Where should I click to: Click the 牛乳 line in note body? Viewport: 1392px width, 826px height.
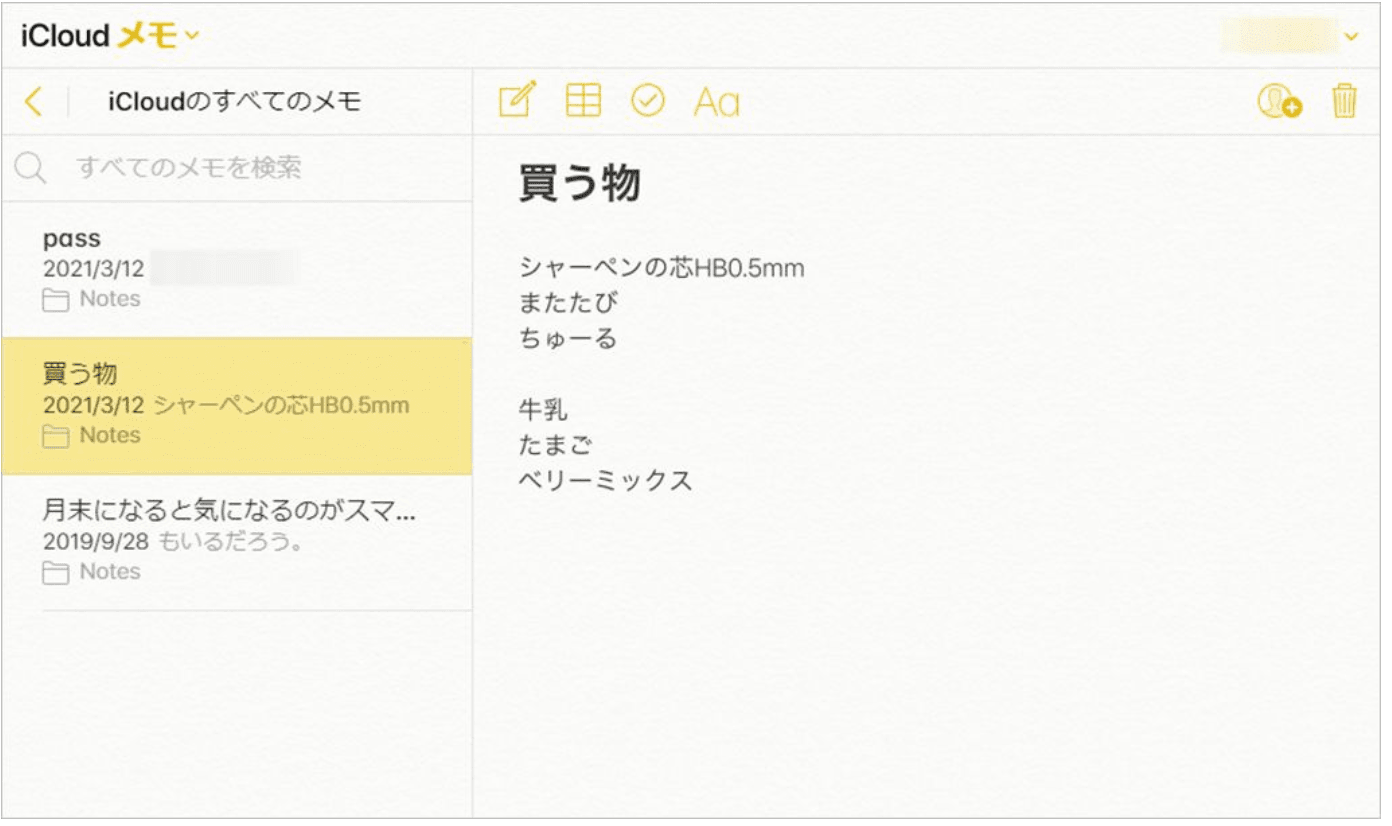point(543,409)
